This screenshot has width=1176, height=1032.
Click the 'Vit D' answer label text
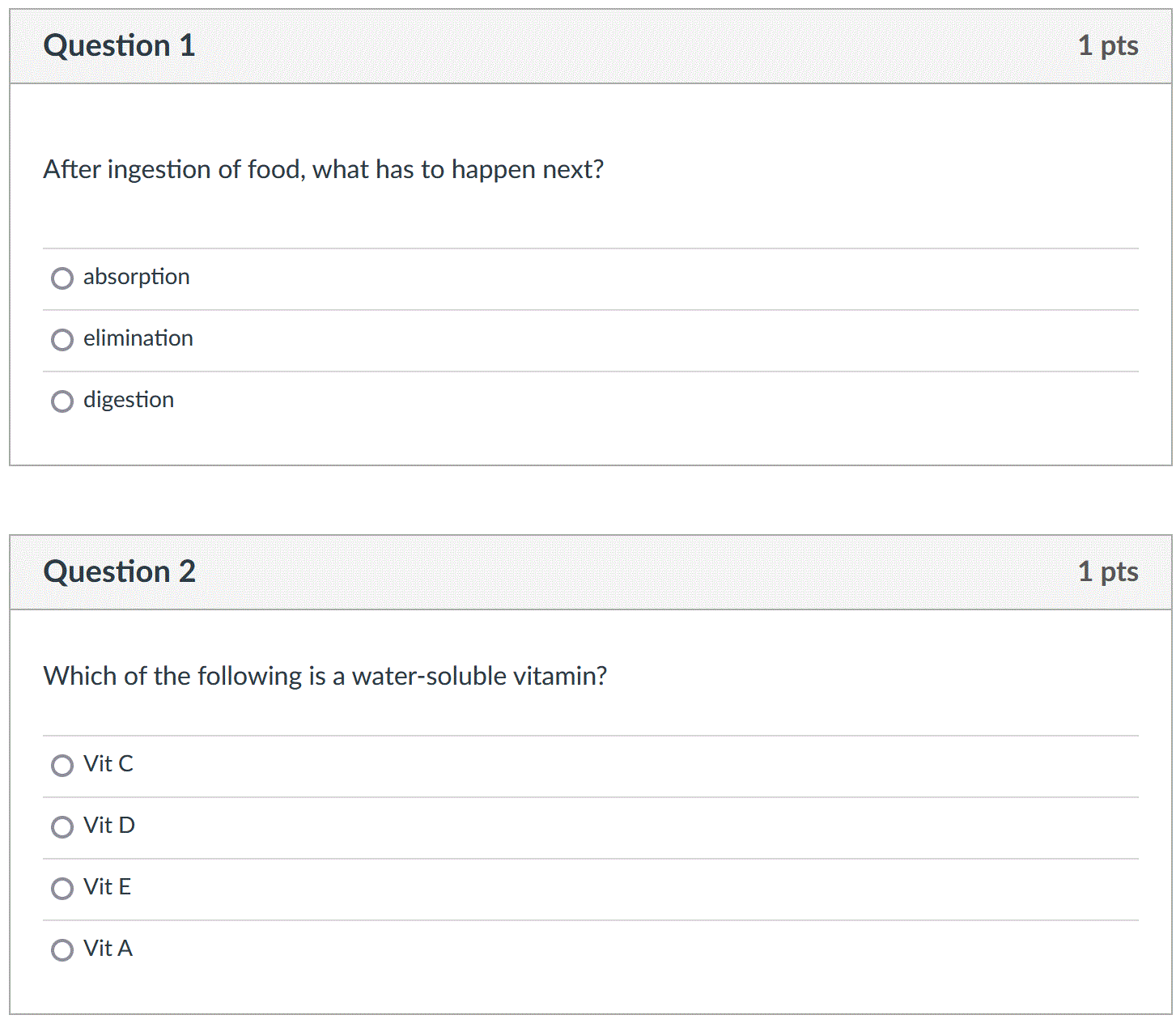coord(109,826)
